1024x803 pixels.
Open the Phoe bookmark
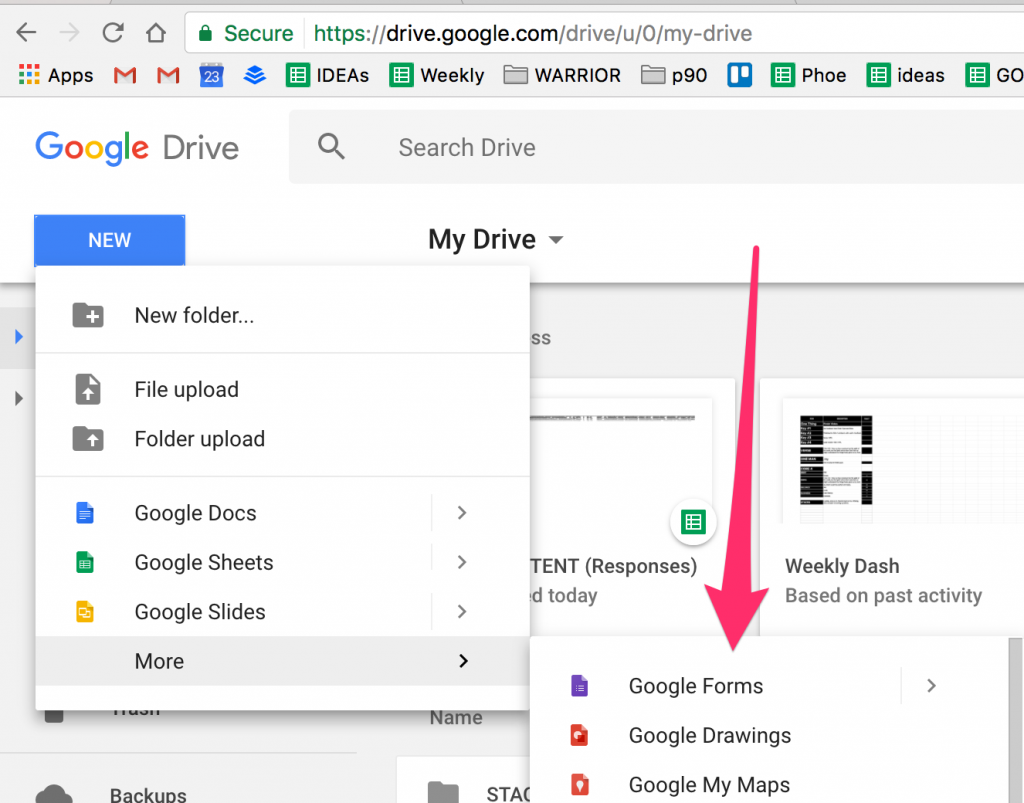pos(808,75)
